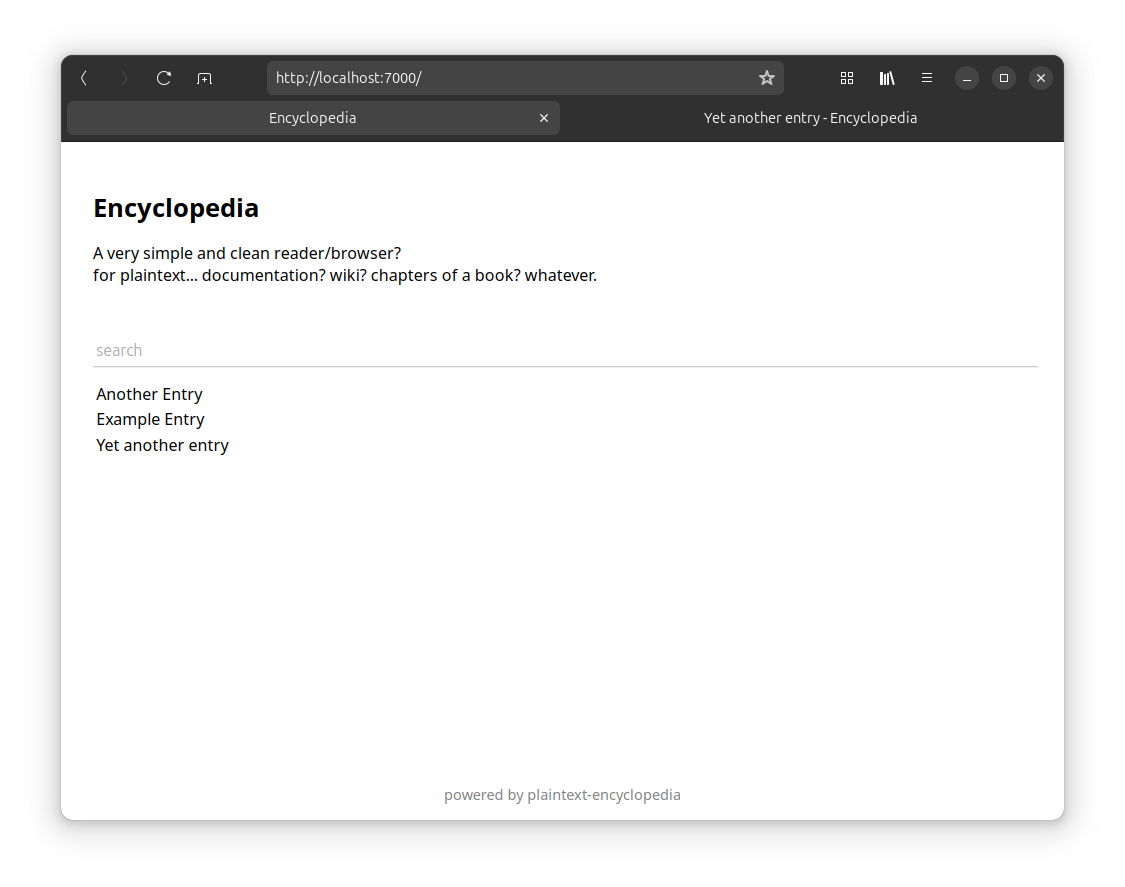Image resolution: width=1125 pixels, height=887 pixels.
Task: Open the Example Entry link
Action: point(150,419)
